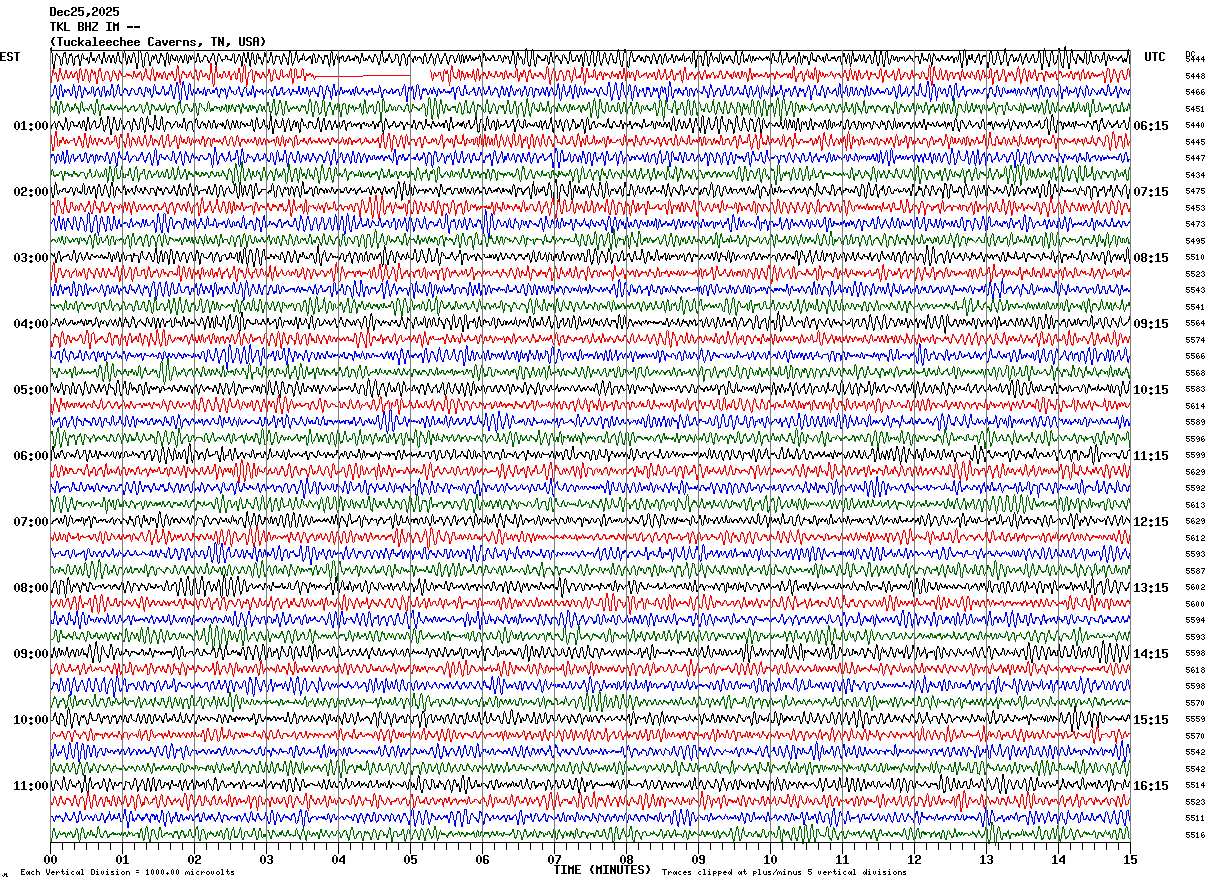Select the 08:00 EST time label

(x=31, y=588)
